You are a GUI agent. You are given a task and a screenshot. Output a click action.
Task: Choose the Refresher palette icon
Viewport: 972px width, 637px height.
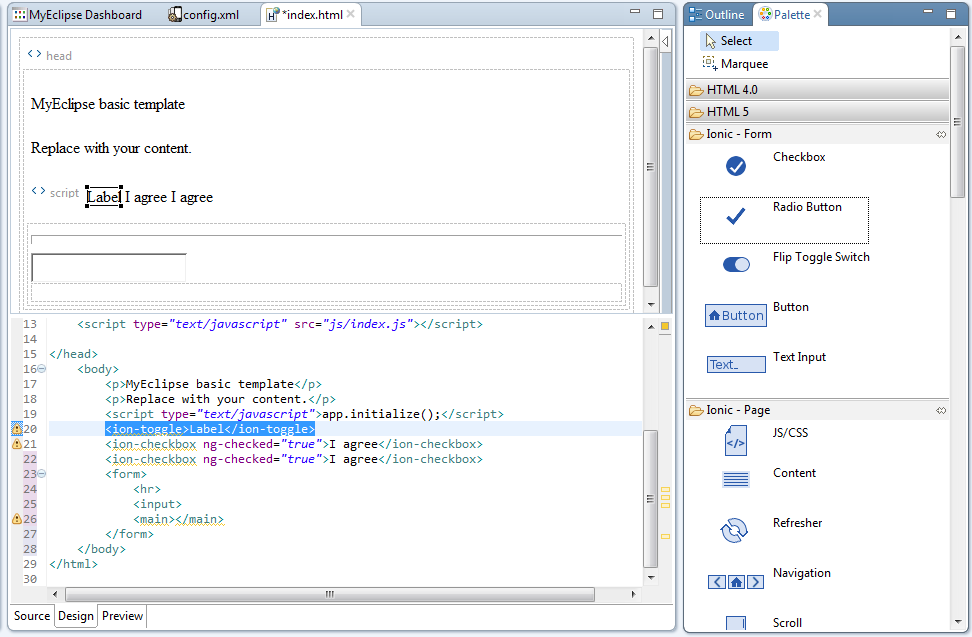(x=736, y=531)
